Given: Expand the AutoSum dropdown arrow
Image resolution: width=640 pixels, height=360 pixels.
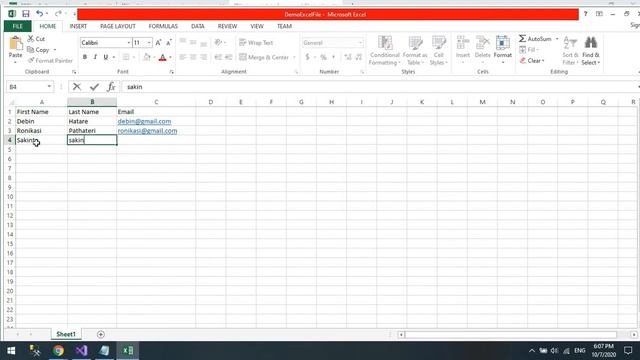Looking at the screenshot, I should coord(557,39).
